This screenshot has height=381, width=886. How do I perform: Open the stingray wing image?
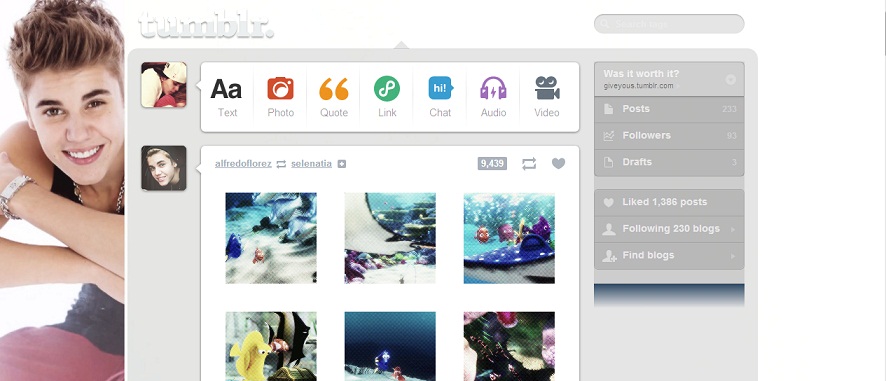[390, 238]
